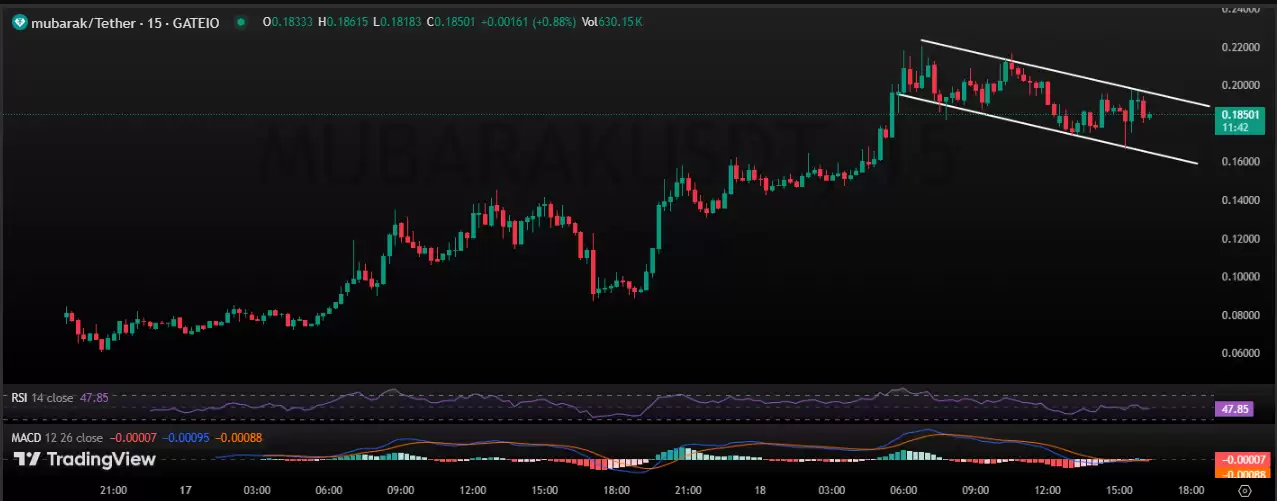Screen dimensions: 1277x501
Task: Click date marker 17 on time axis
Action: pos(185,491)
